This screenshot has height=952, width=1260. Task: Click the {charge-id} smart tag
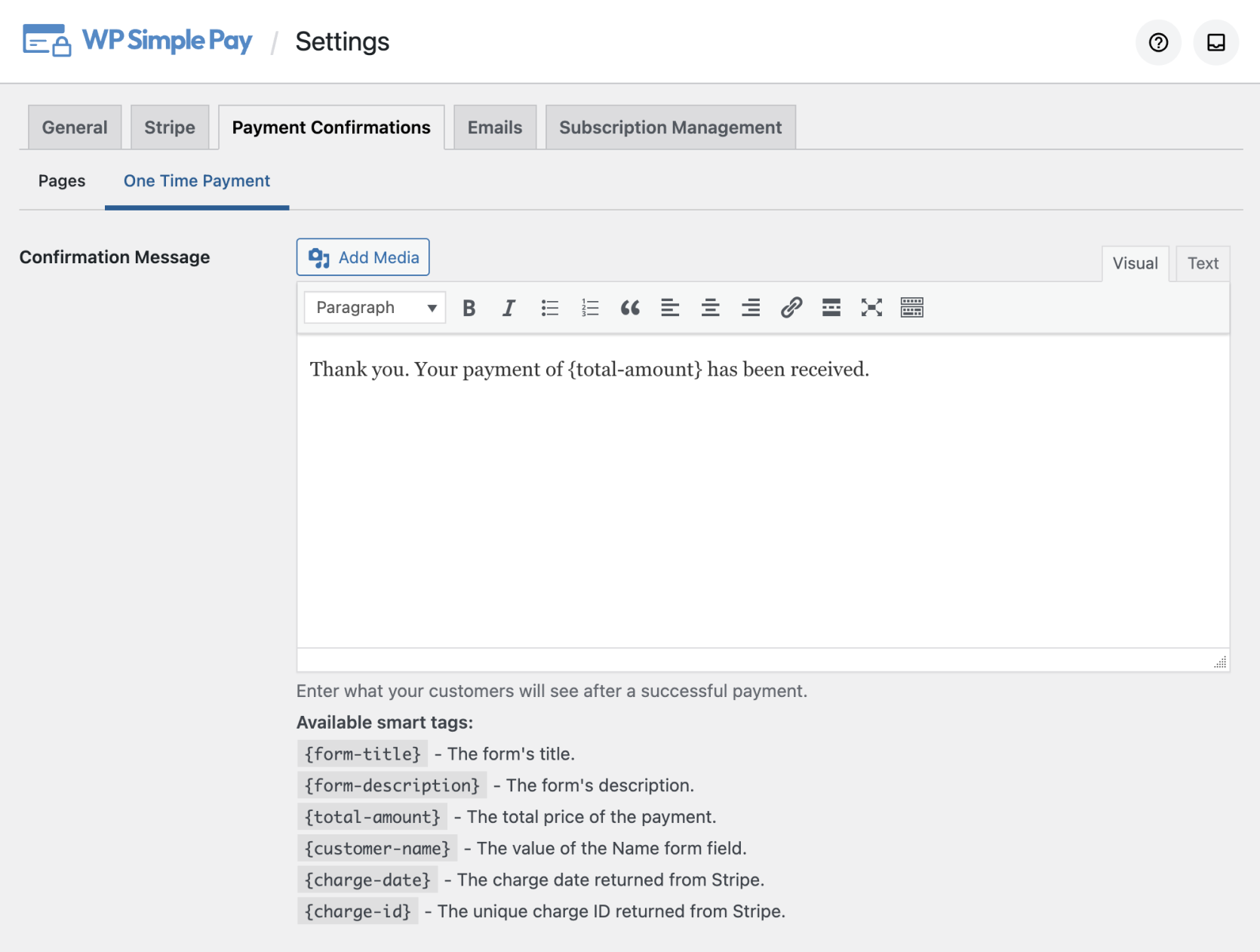pos(358,911)
